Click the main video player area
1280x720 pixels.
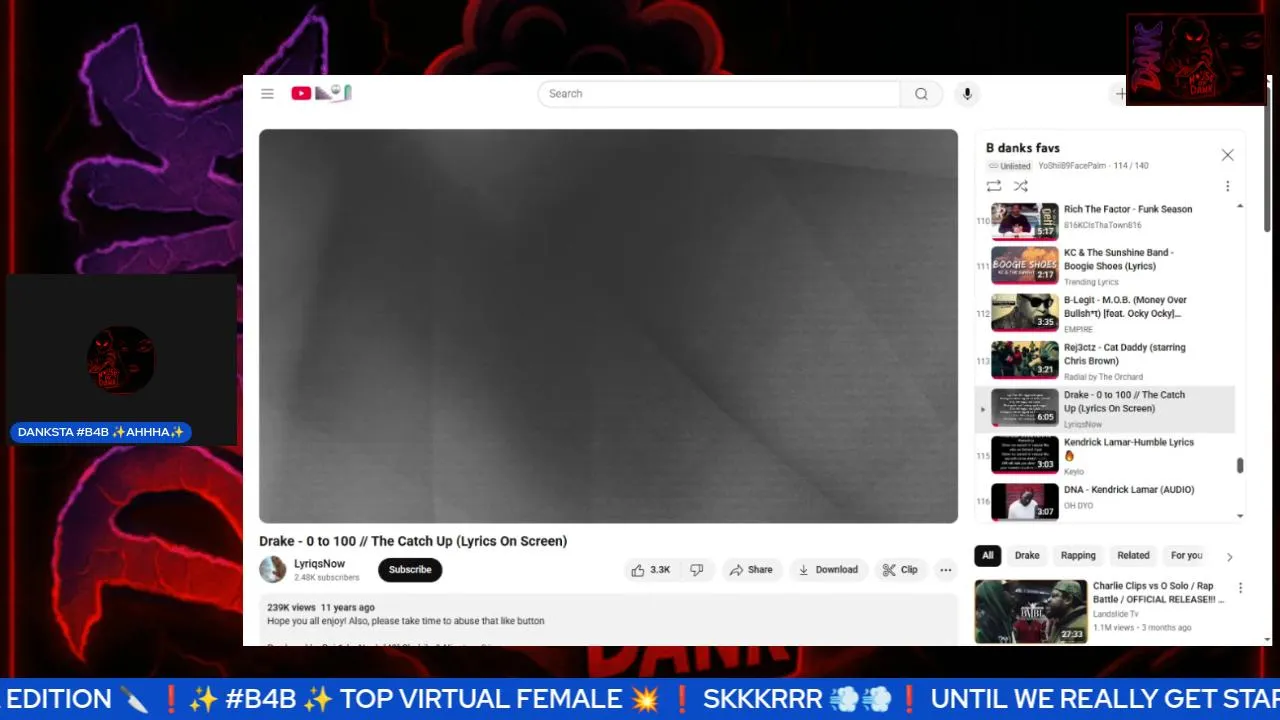(x=608, y=326)
